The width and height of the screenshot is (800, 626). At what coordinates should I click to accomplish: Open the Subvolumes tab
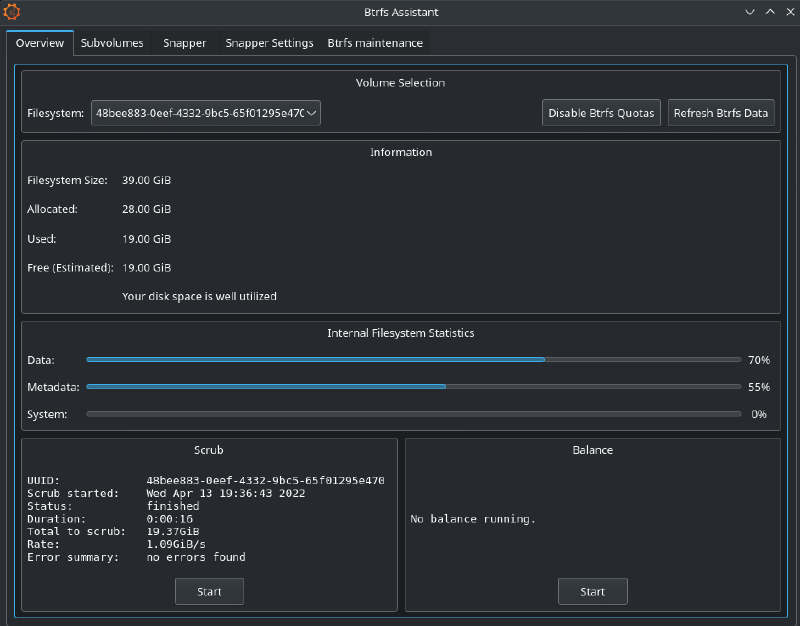point(112,43)
